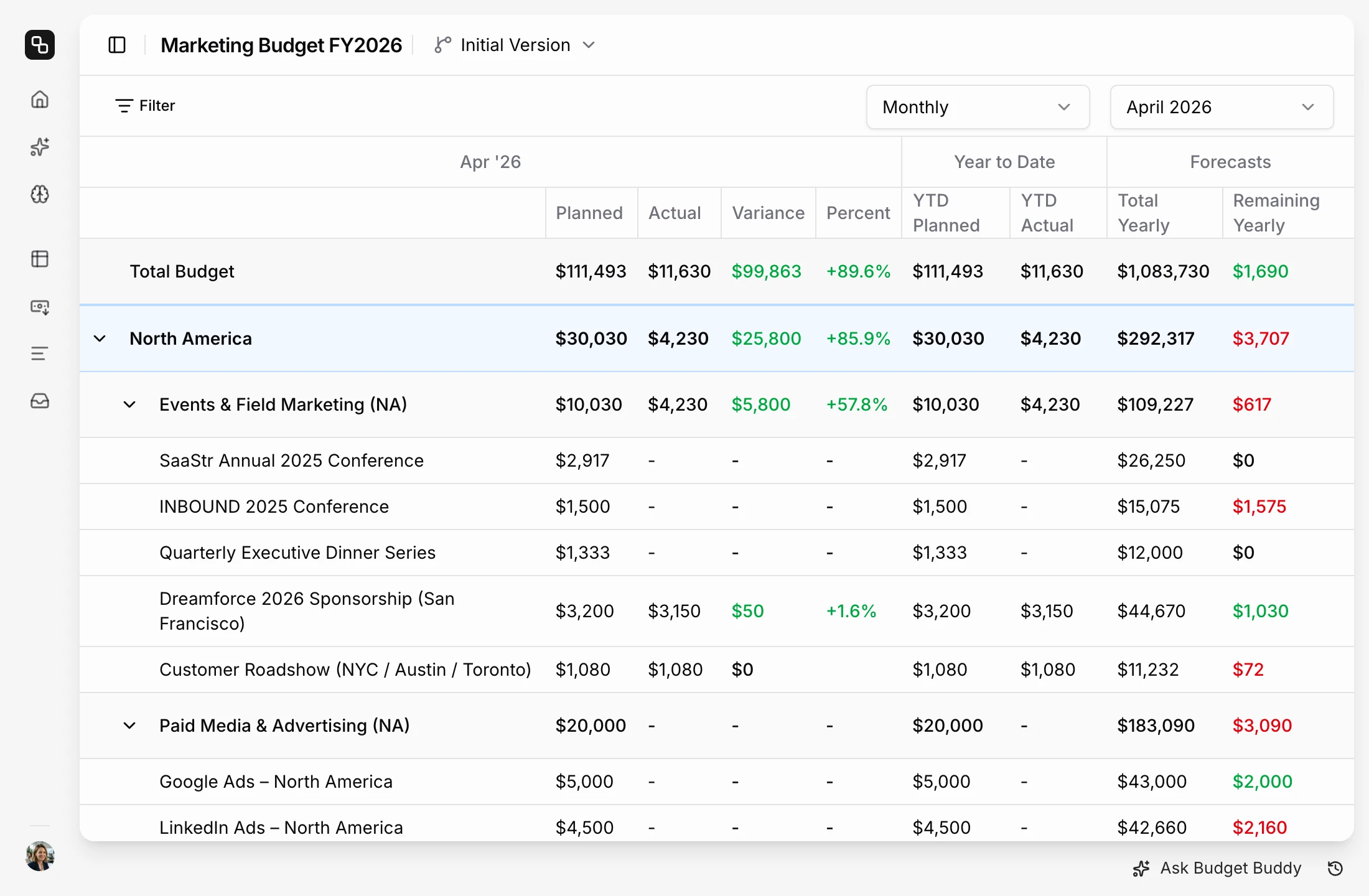Click Customer Roadshow remaining $72

pyautogui.click(x=1248, y=670)
